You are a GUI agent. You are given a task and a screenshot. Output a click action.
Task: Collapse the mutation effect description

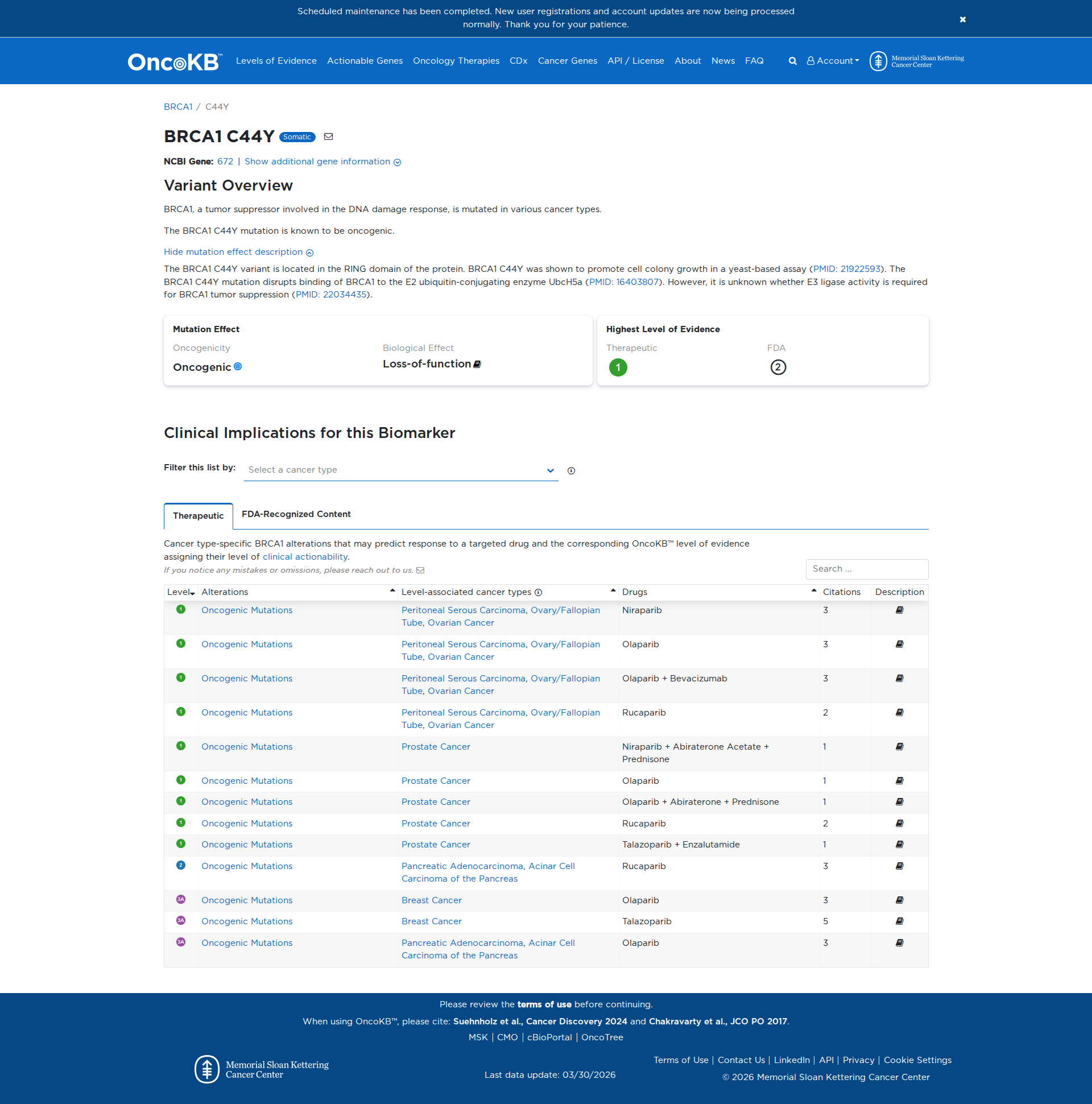[x=238, y=251]
